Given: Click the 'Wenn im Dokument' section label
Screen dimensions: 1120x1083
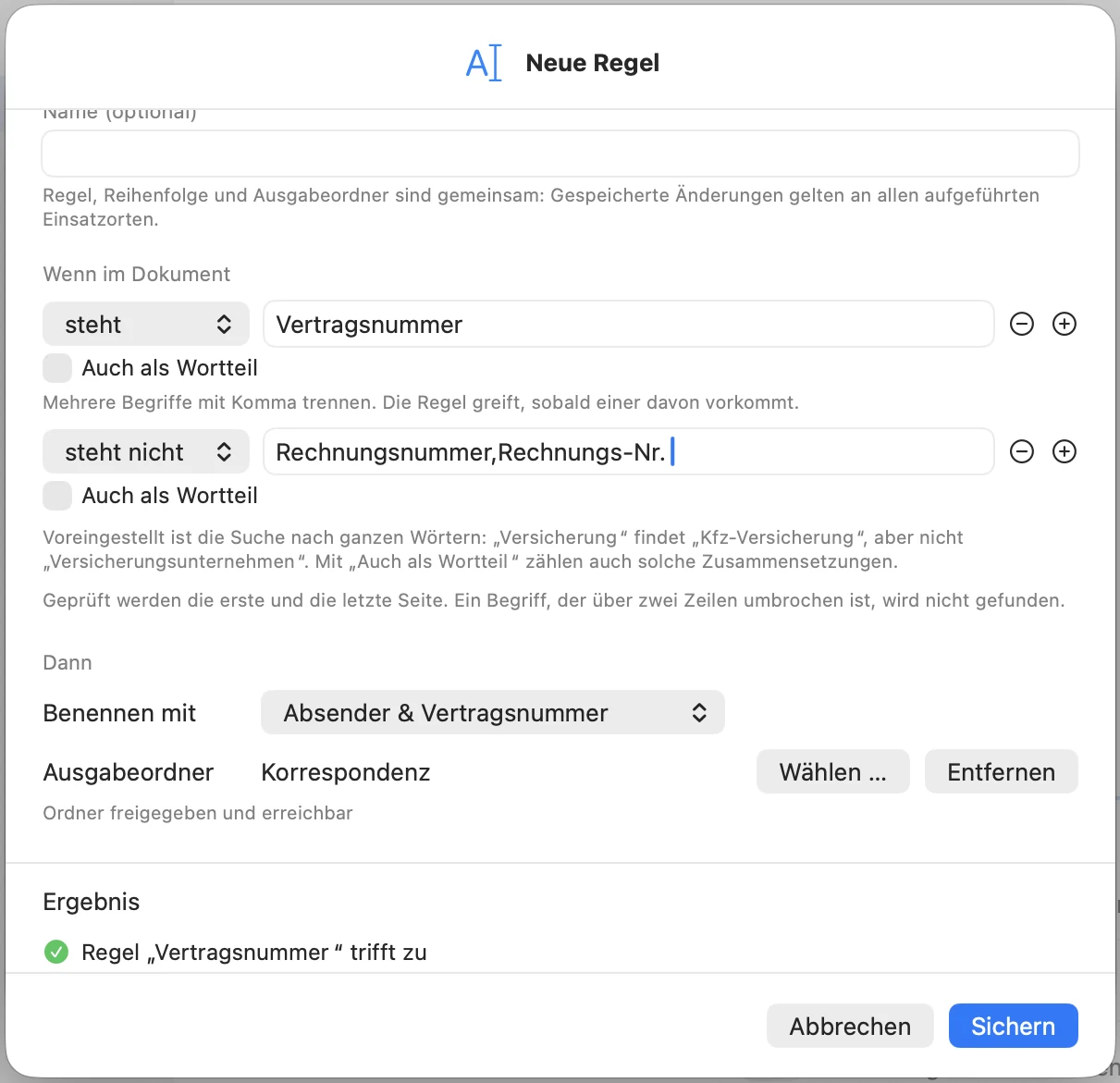Looking at the screenshot, I should [137, 275].
